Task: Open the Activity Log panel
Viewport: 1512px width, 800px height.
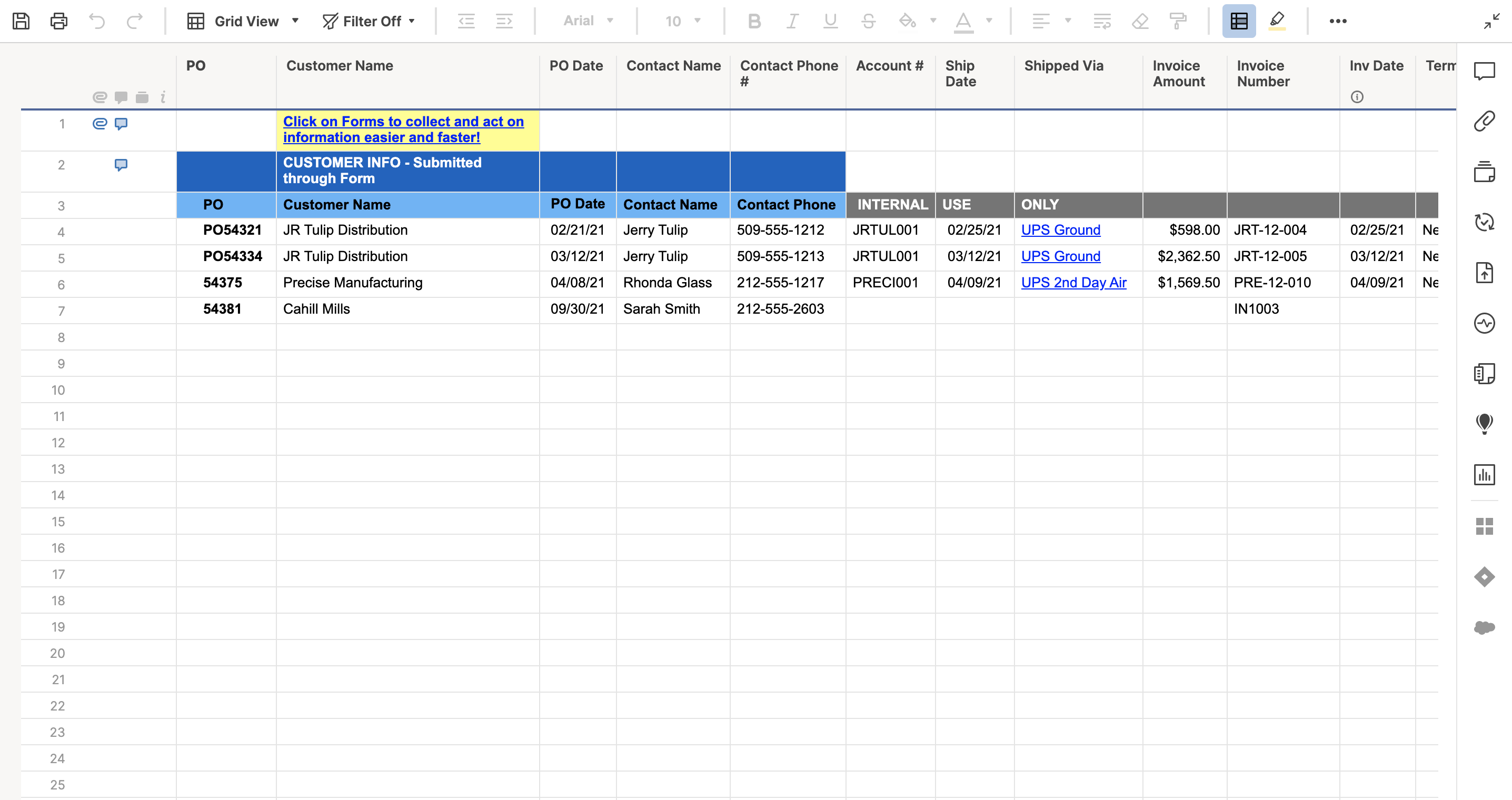Action: (1486, 323)
